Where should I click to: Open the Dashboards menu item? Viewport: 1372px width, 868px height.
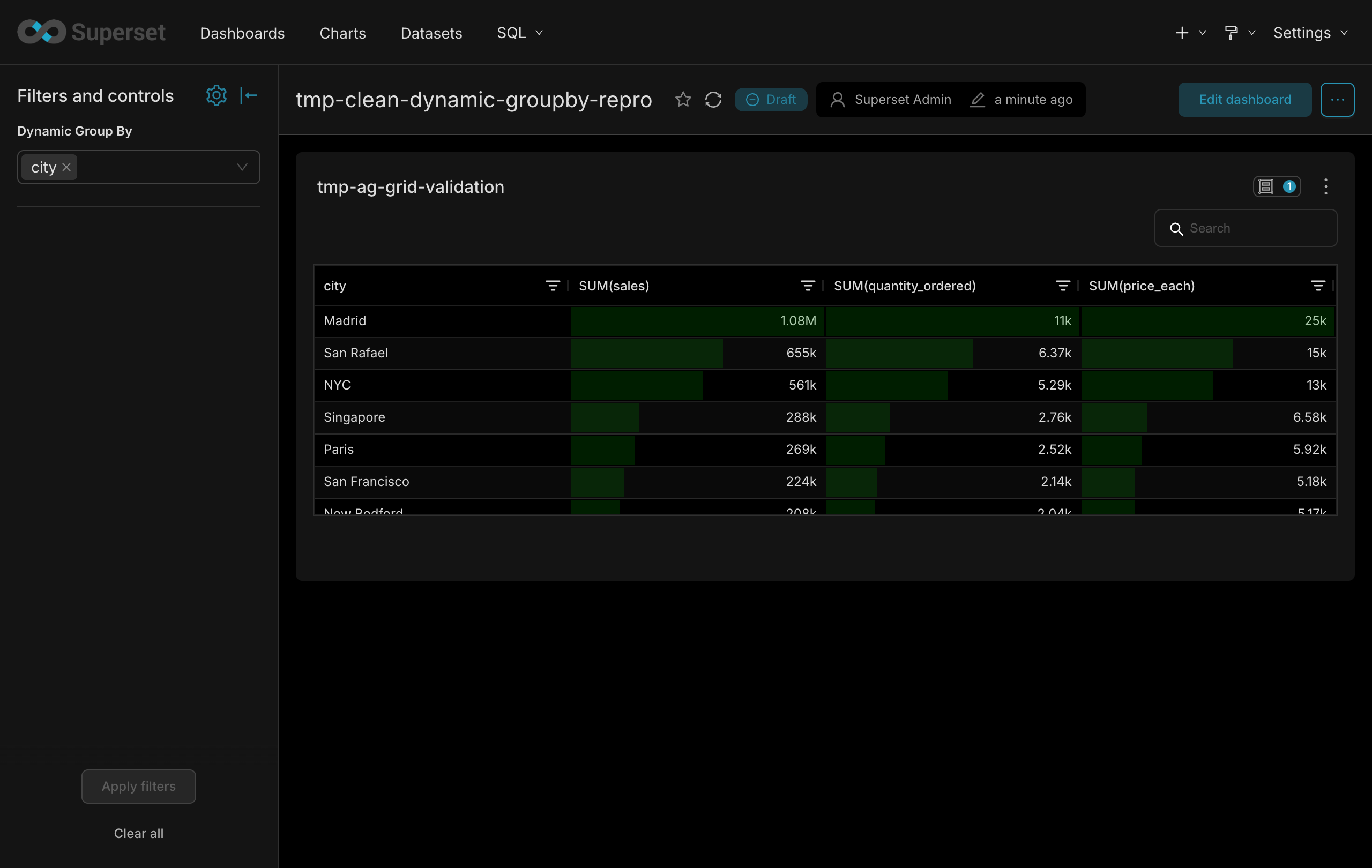point(242,33)
